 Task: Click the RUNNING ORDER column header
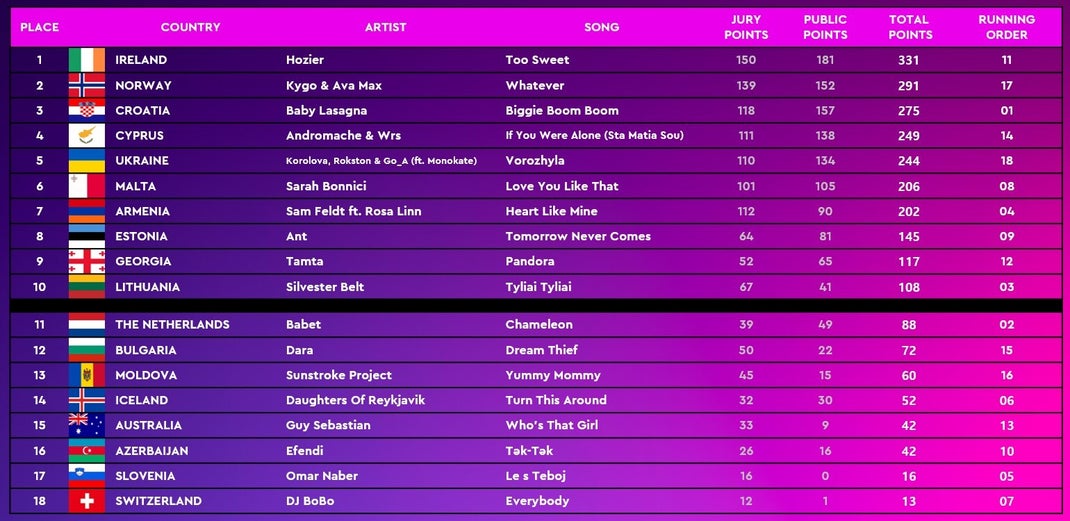[1007, 27]
